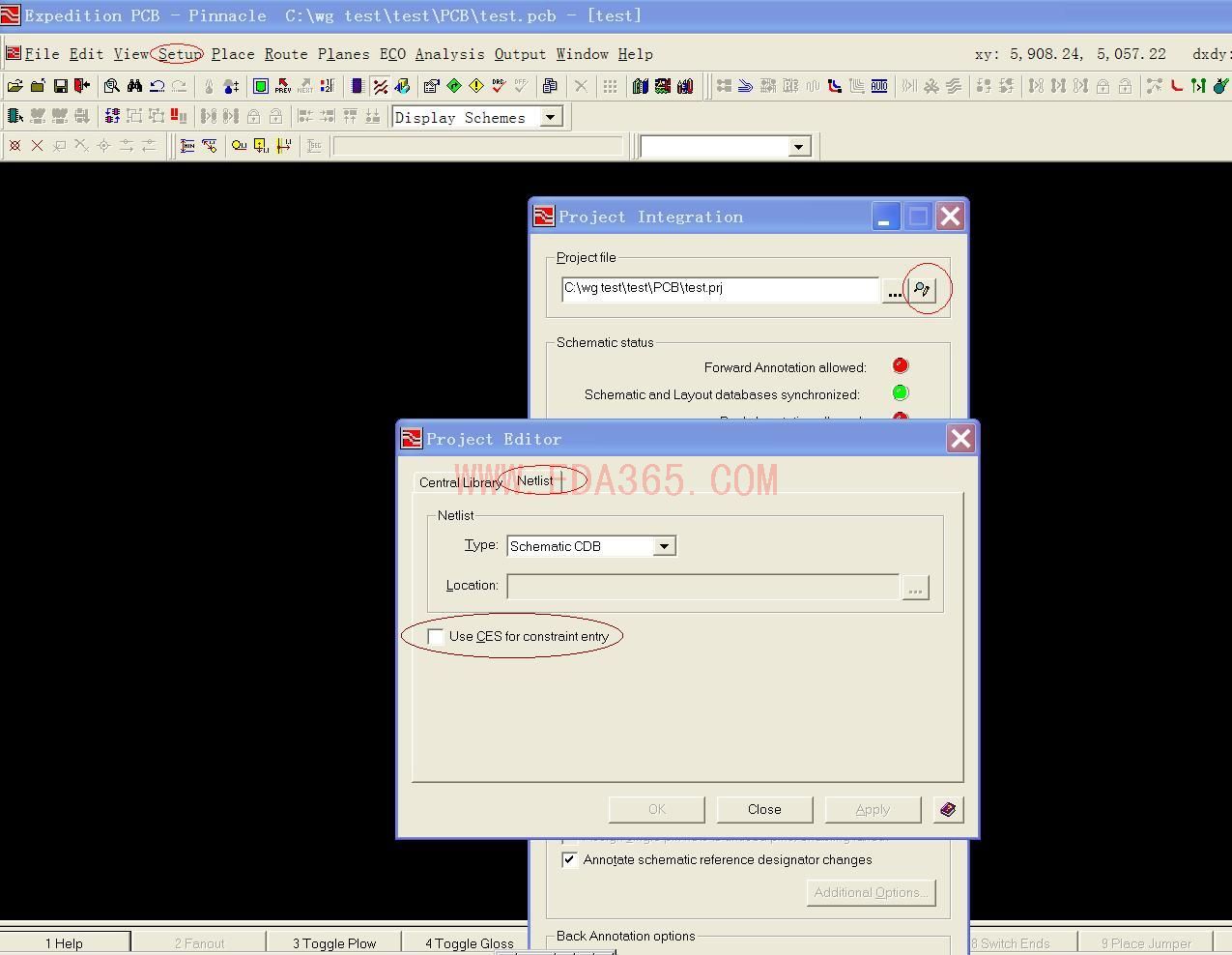Viewport: 1232px width, 955px height.
Task: Click the green databases synchronized light
Action: pyautogui.click(x=901, y=392)
